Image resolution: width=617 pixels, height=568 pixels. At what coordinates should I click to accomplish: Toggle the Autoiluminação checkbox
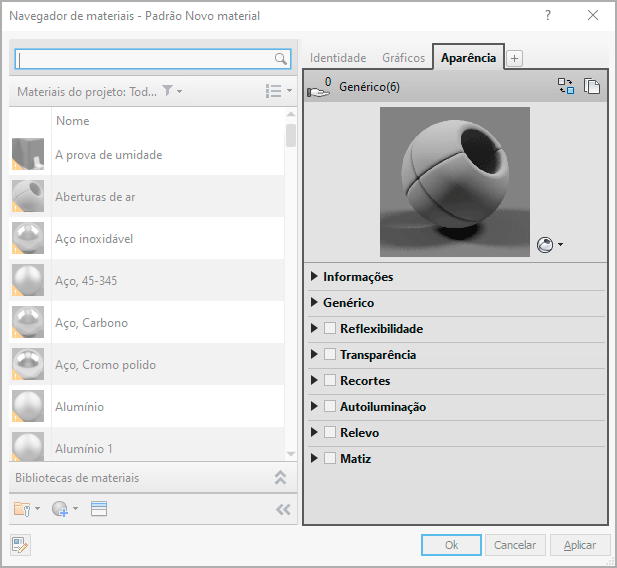330,406
